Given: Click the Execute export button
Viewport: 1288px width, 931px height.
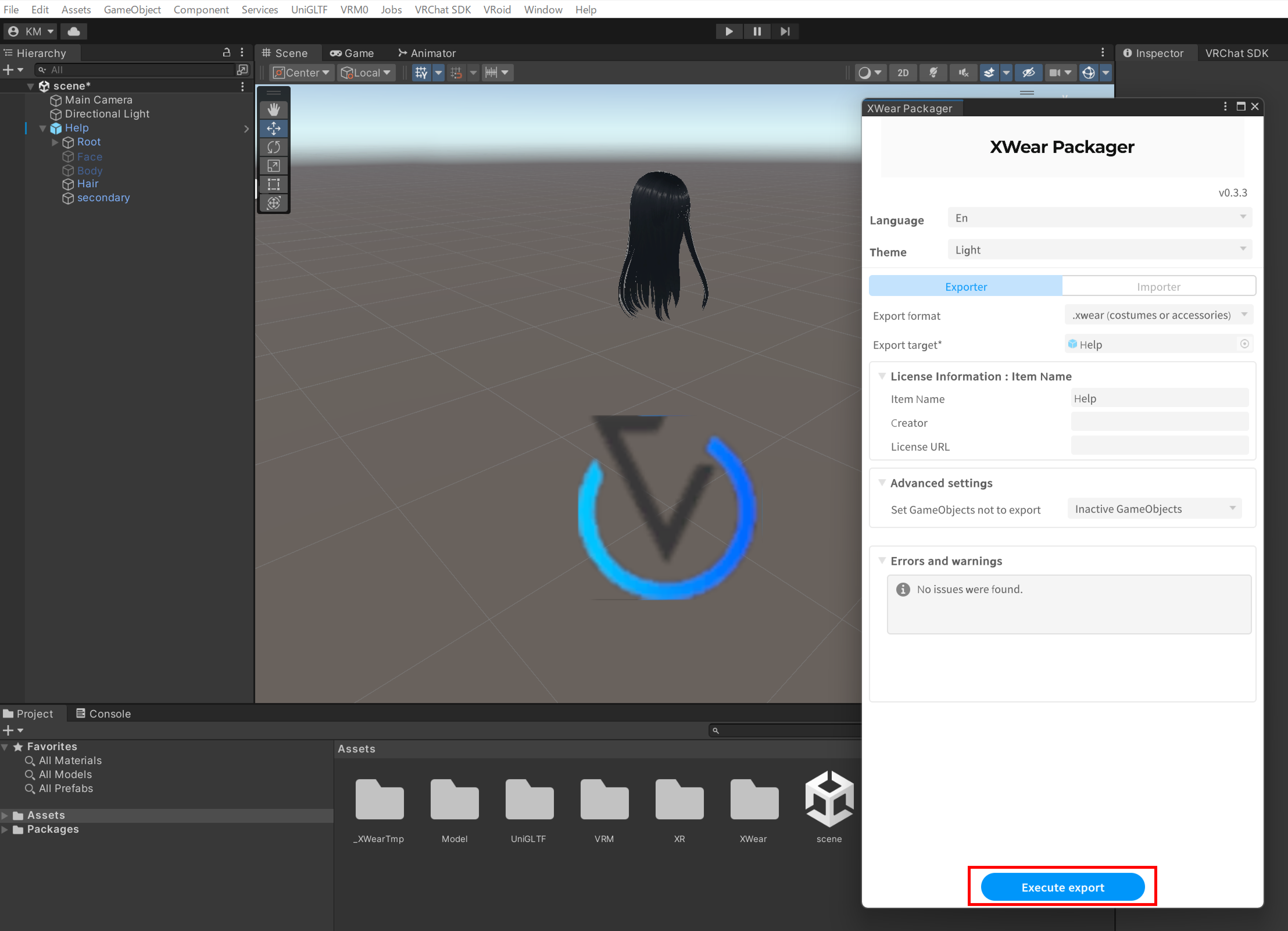Looking at the screenshot, I should tap(1062, 887).
